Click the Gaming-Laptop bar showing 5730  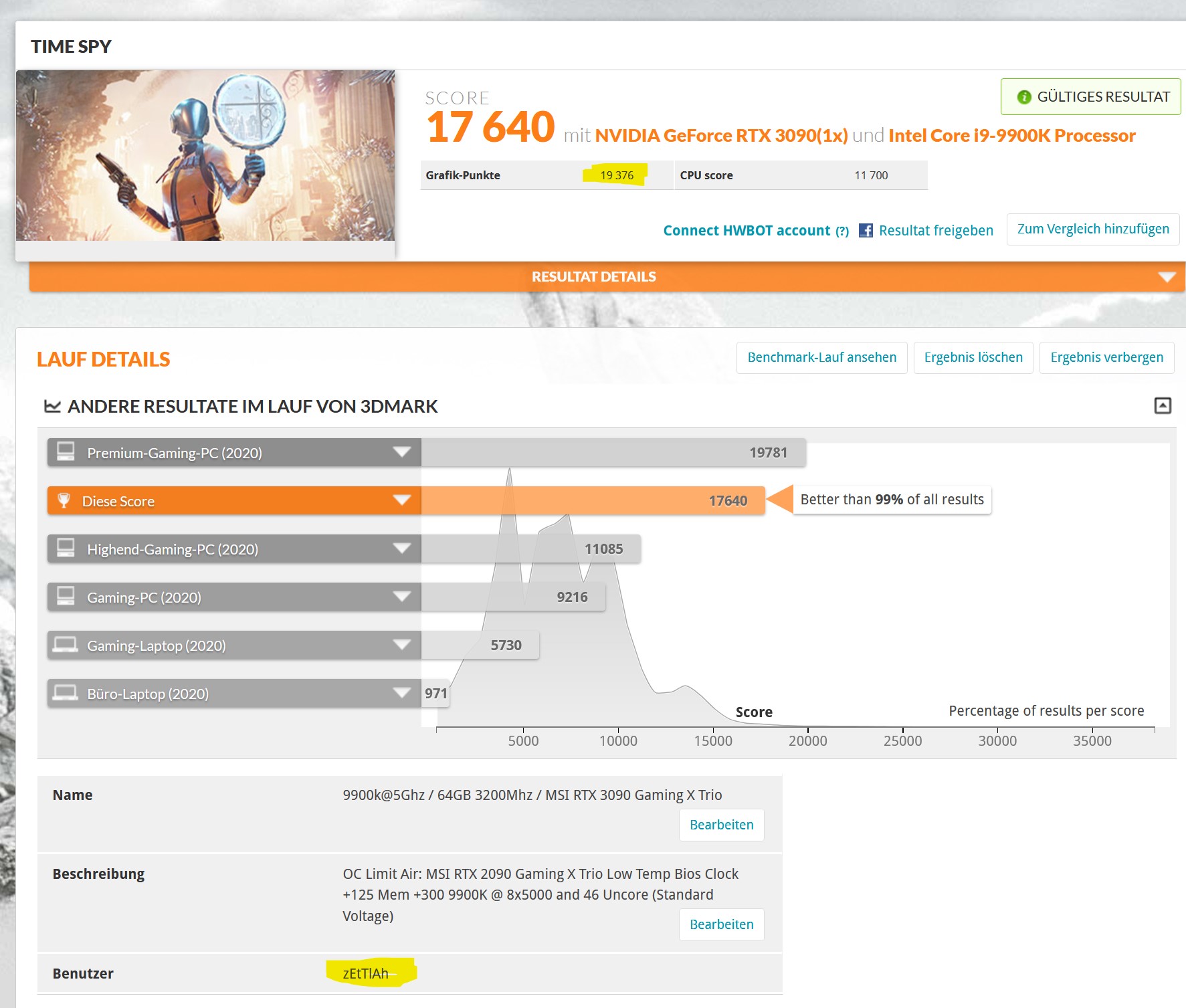click(480, 645)
